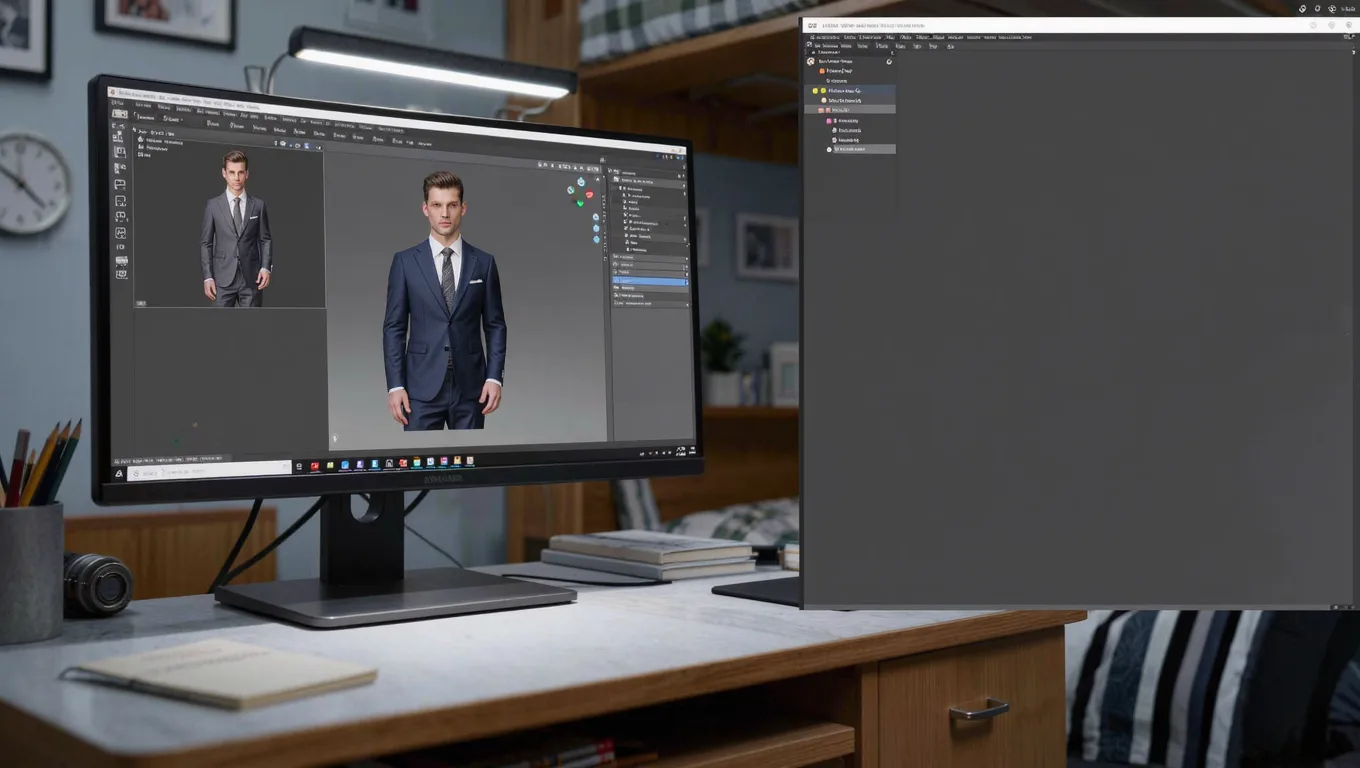Screen dimensions: 1360x768
Task: Click the gray-suit model preview in monitor's left viewport
Action: [236, 228]
